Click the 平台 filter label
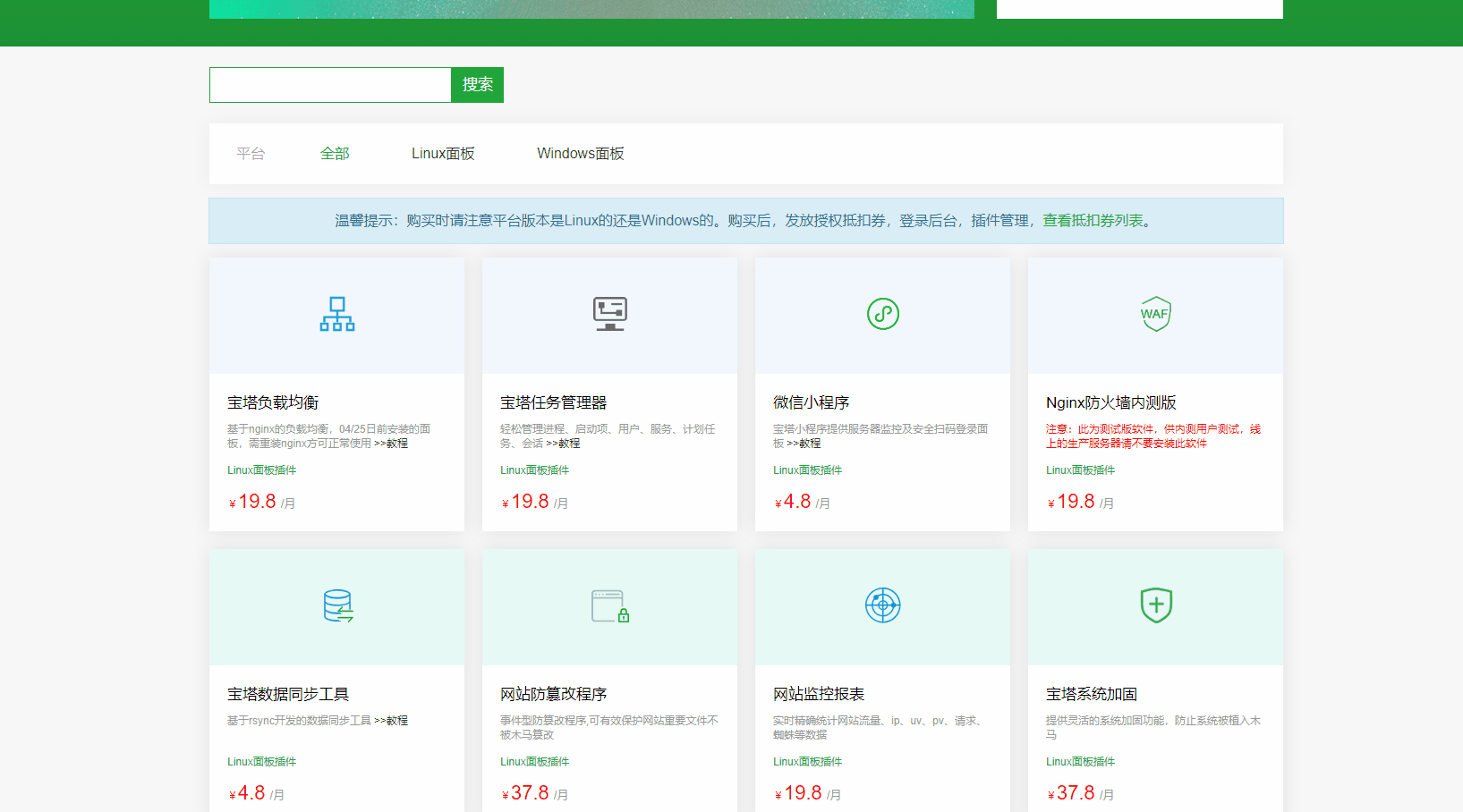Image resolution: width=1463 pixels, height=812 pixels. (251, 154)
